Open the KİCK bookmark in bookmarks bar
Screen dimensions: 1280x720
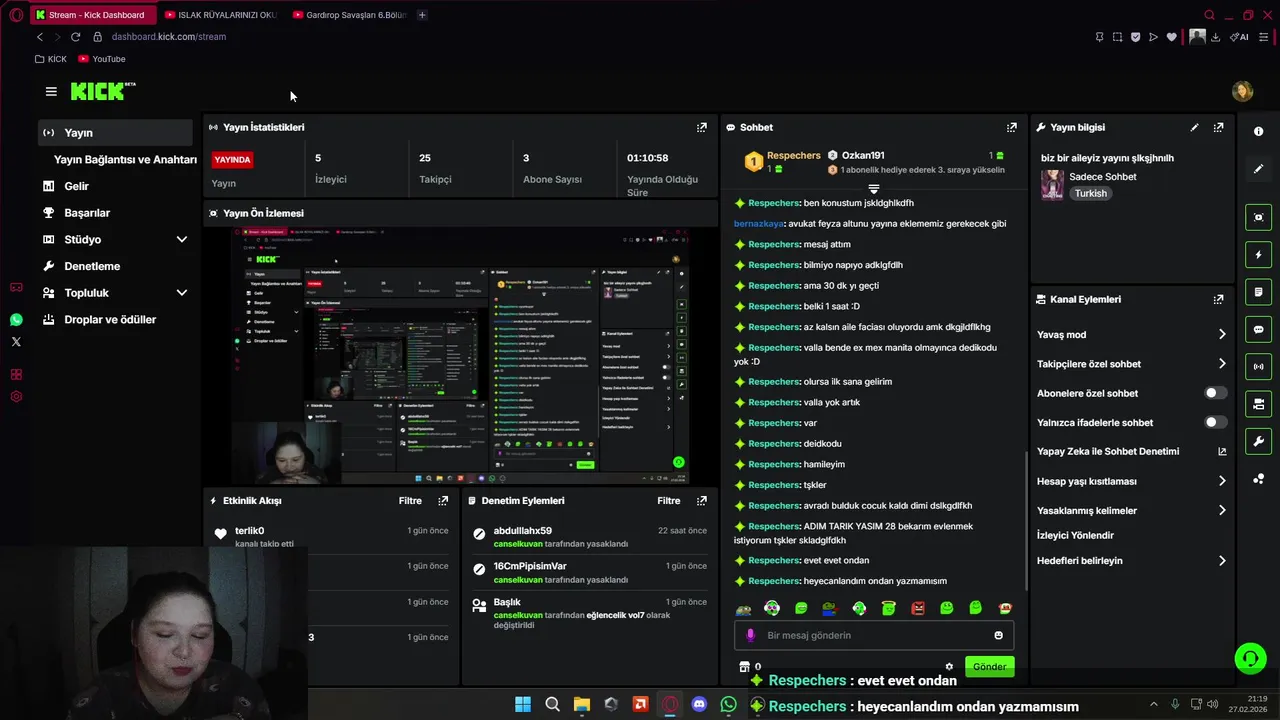coord(50,59)
